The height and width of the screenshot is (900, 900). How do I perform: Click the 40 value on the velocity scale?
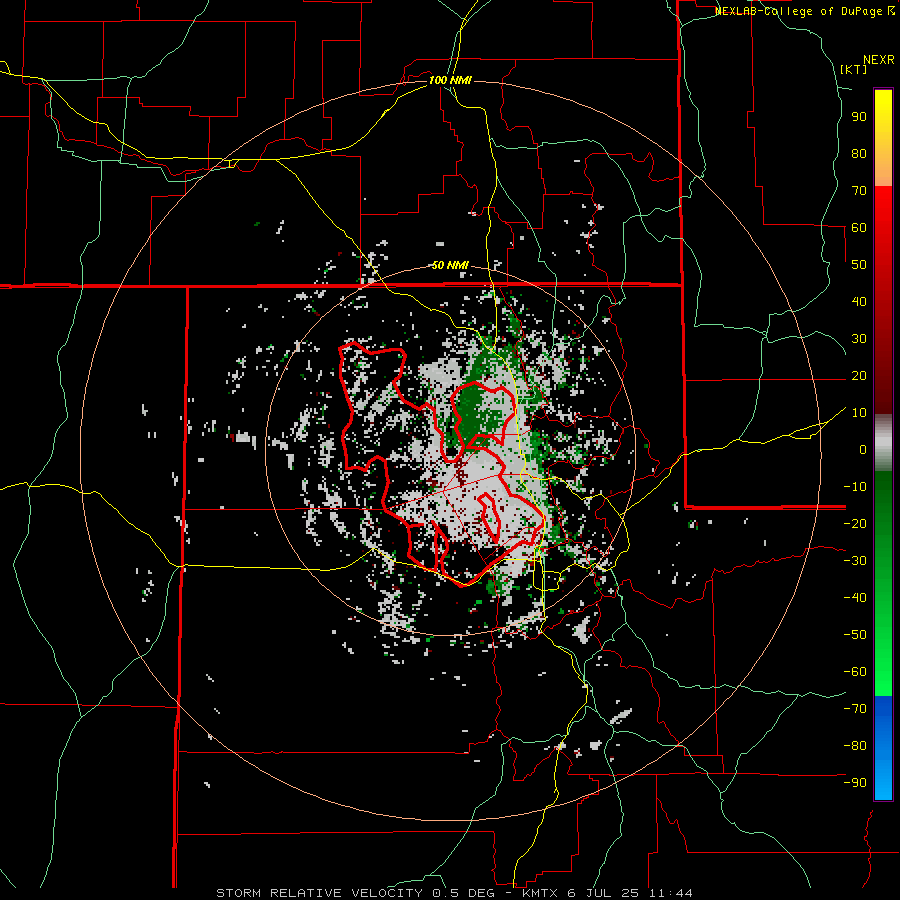[x=859, y=302]
